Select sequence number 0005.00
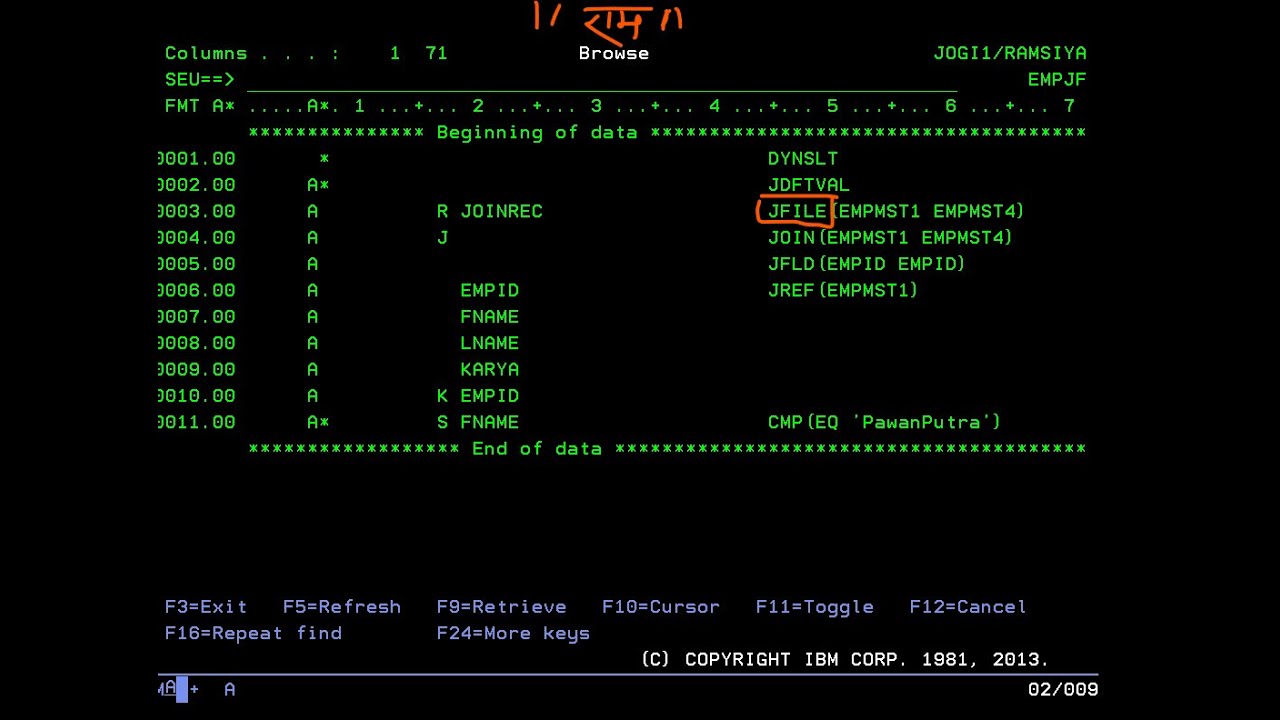This screenshot has width=1280, height=720. [x=197, y=264]
